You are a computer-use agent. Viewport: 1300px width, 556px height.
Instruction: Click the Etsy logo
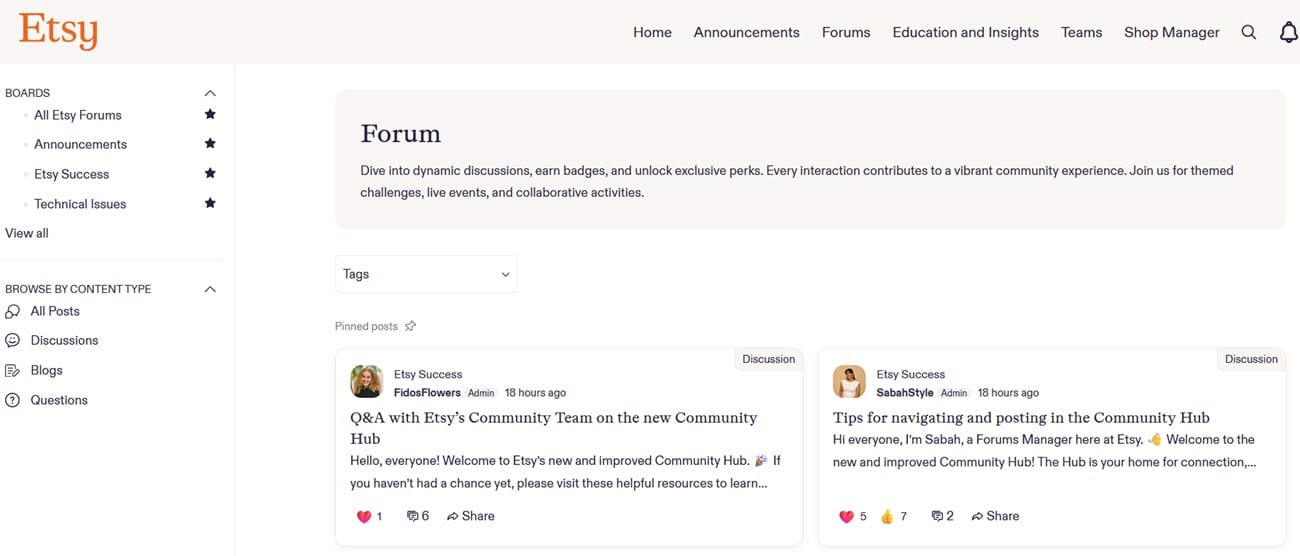click(x=58, y=31)
